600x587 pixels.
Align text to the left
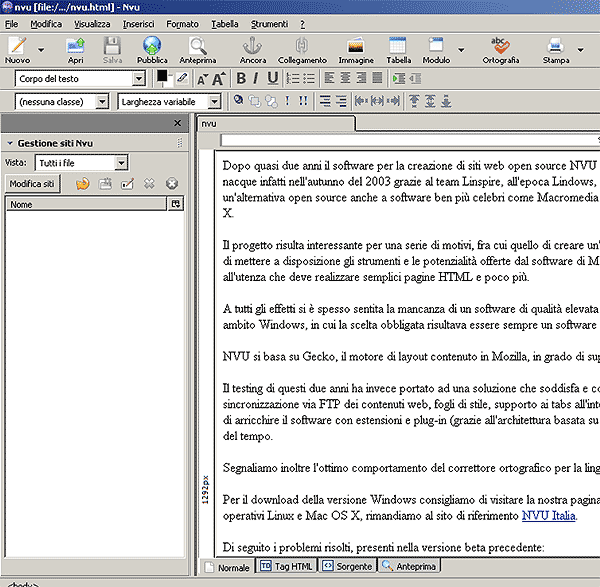pos(329,78)
